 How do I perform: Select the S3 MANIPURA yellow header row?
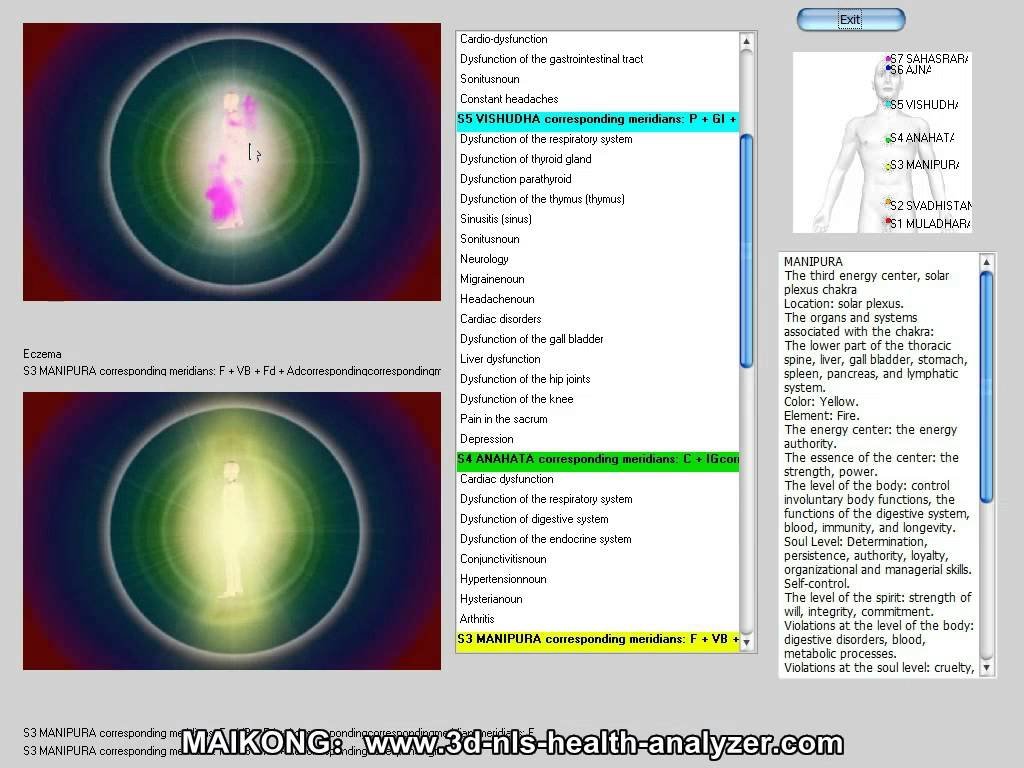click(x=597, y=639)
